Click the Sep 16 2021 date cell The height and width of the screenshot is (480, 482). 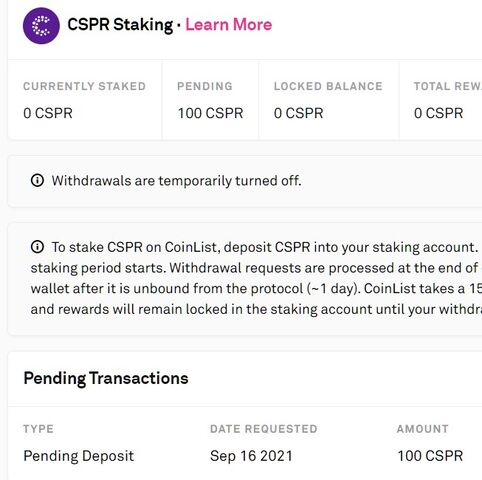point(251,456)
